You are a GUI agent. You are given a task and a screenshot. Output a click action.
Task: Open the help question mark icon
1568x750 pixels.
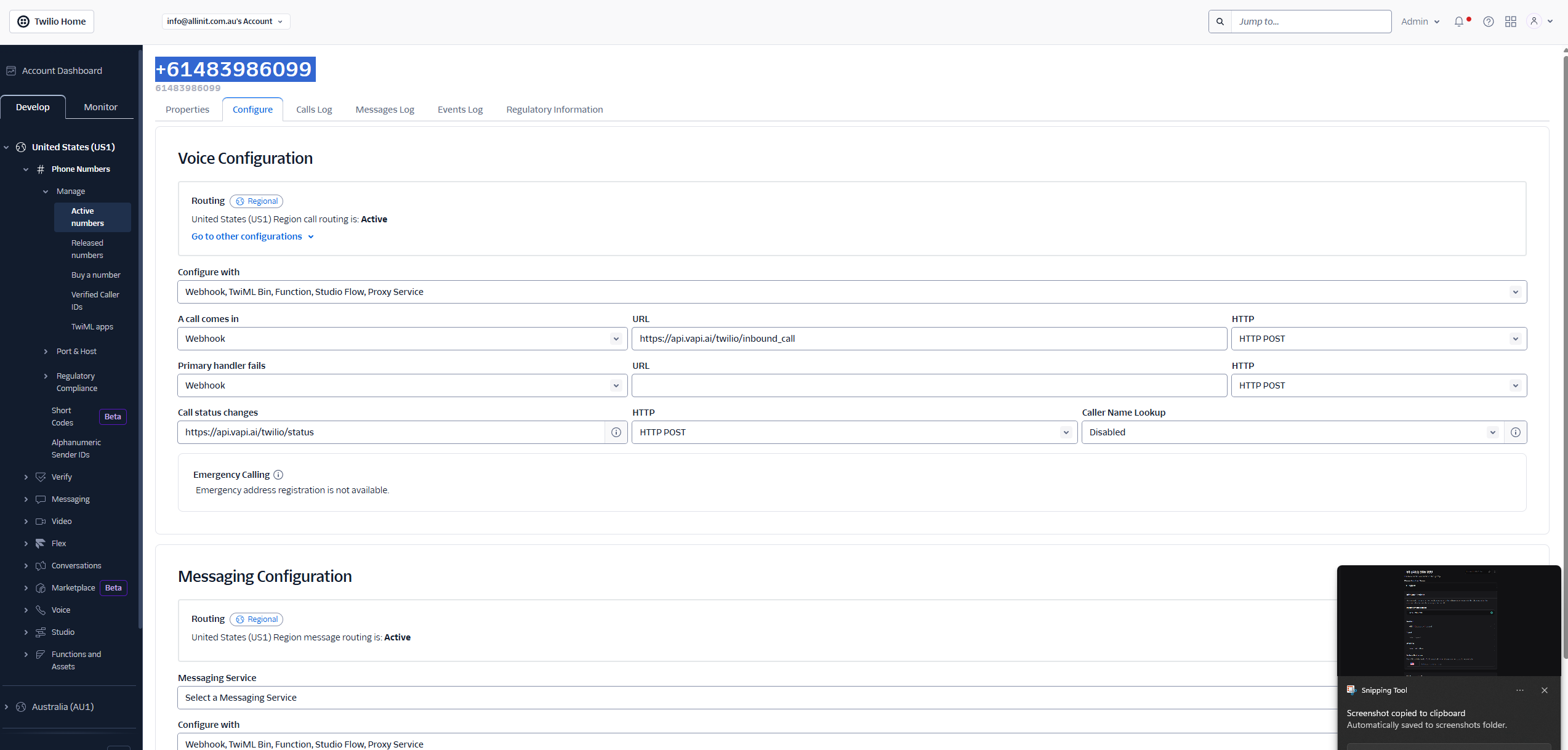click(1488, 22)
